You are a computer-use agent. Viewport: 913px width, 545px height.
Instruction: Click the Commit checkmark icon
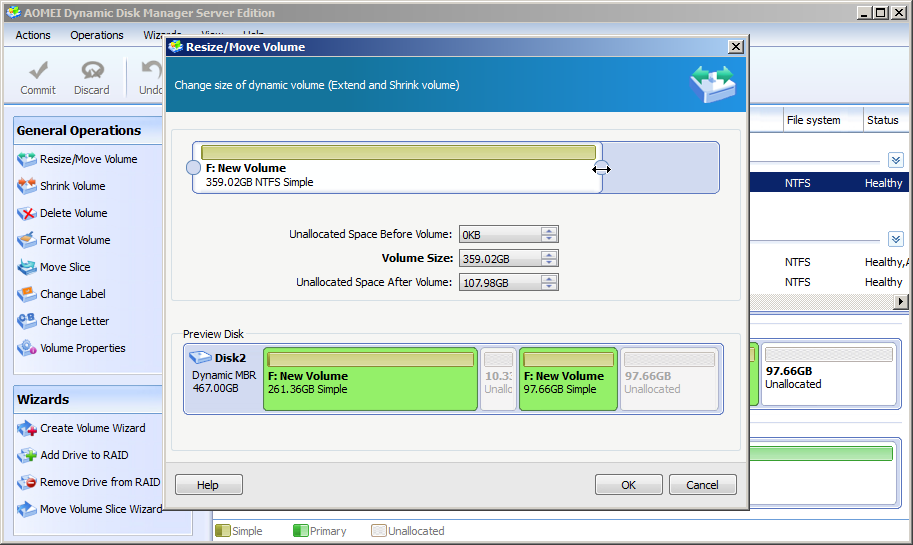pos(38,70)
